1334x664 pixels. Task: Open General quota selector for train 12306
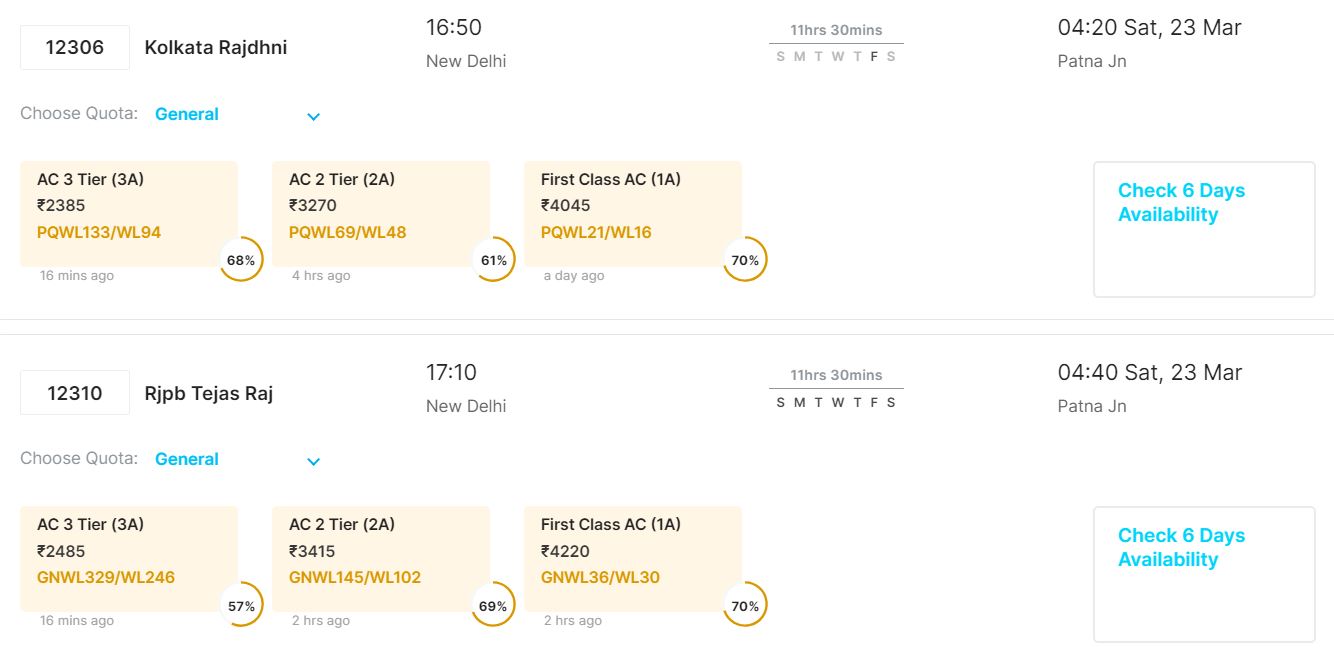(187, 114)
